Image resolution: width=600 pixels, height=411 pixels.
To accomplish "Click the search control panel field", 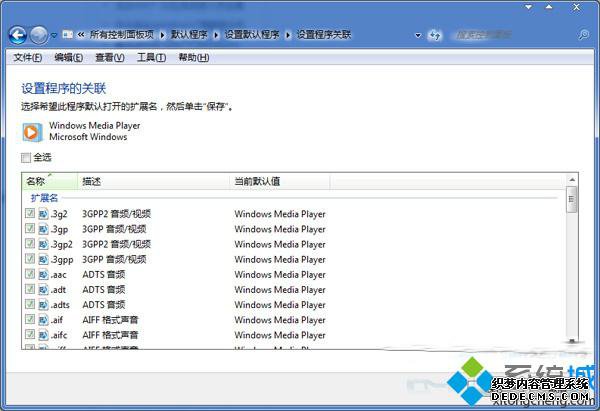I will click(x=513, y=35).
